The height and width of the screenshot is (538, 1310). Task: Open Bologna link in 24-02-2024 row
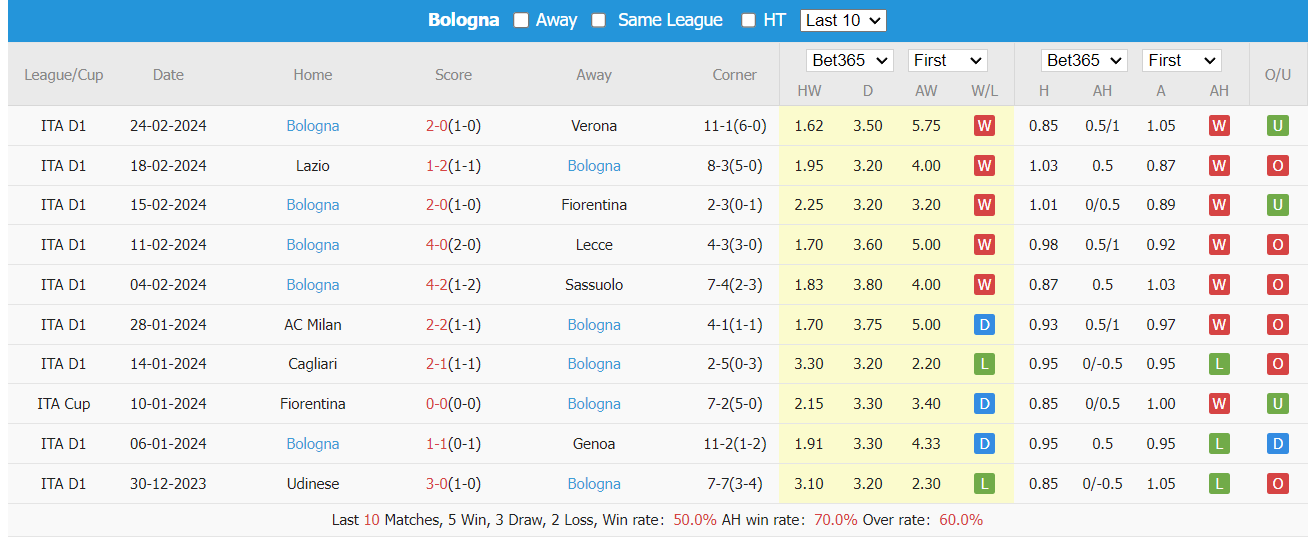pos(313,126)
